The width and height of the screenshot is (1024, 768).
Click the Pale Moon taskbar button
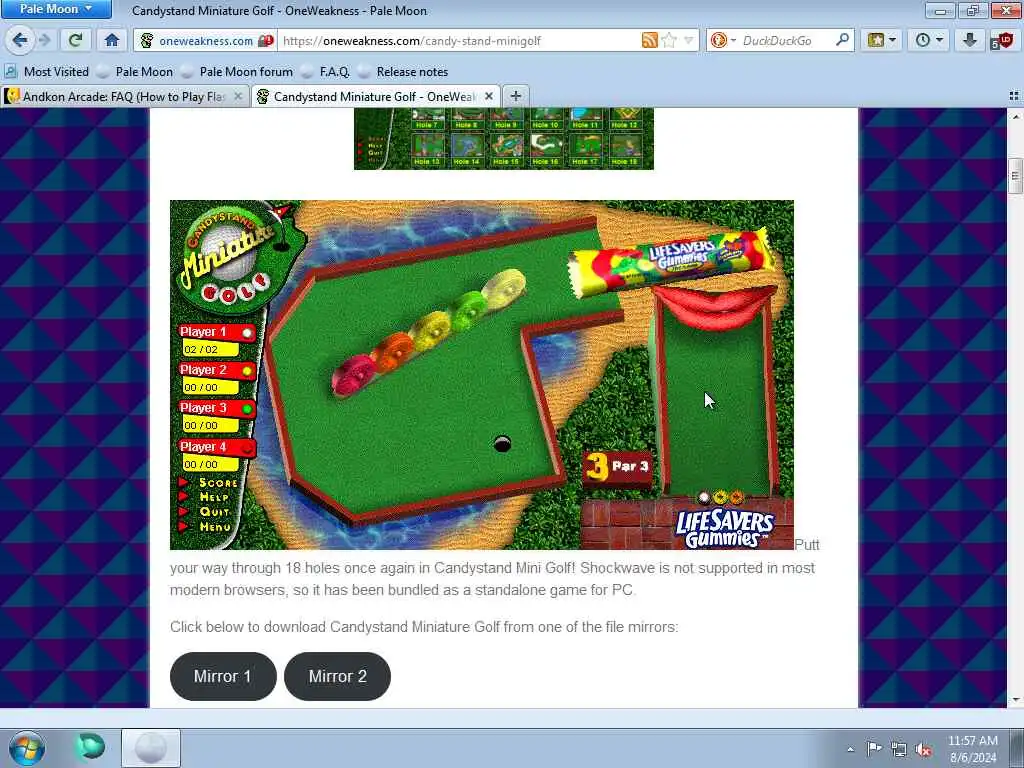coord(151,748)
